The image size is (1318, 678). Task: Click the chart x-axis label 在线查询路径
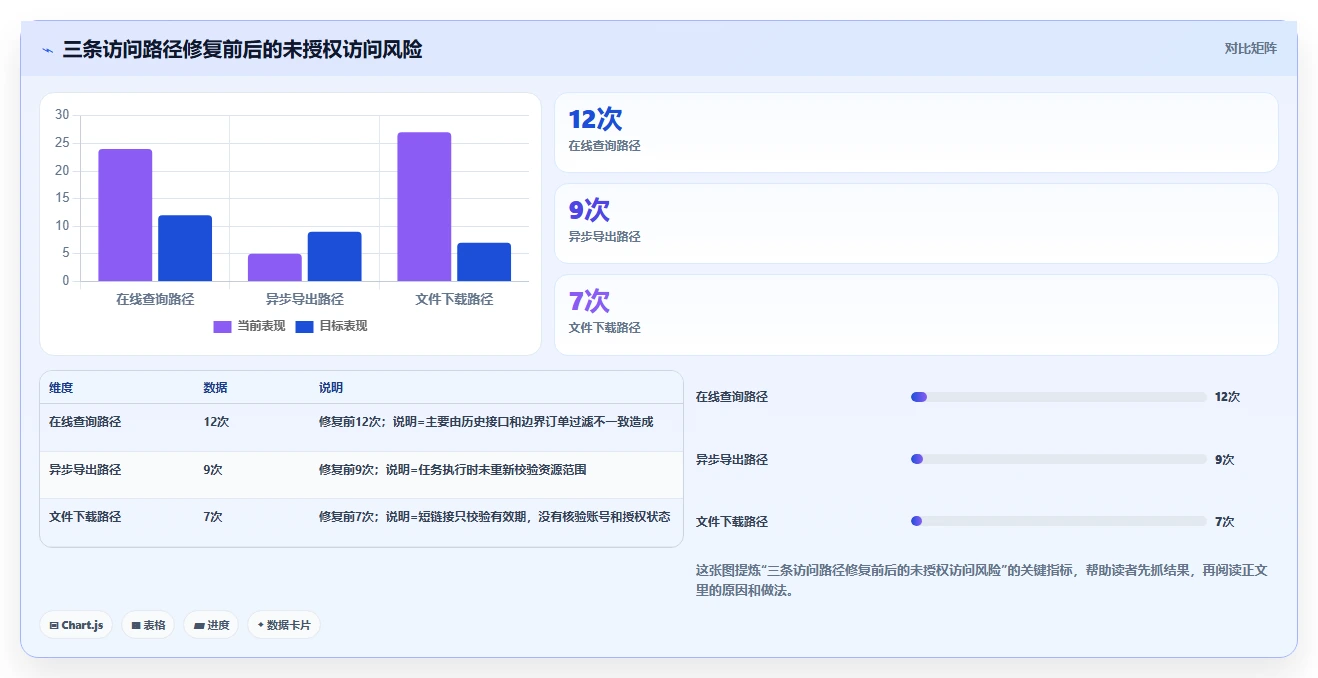tap(155, 299)
